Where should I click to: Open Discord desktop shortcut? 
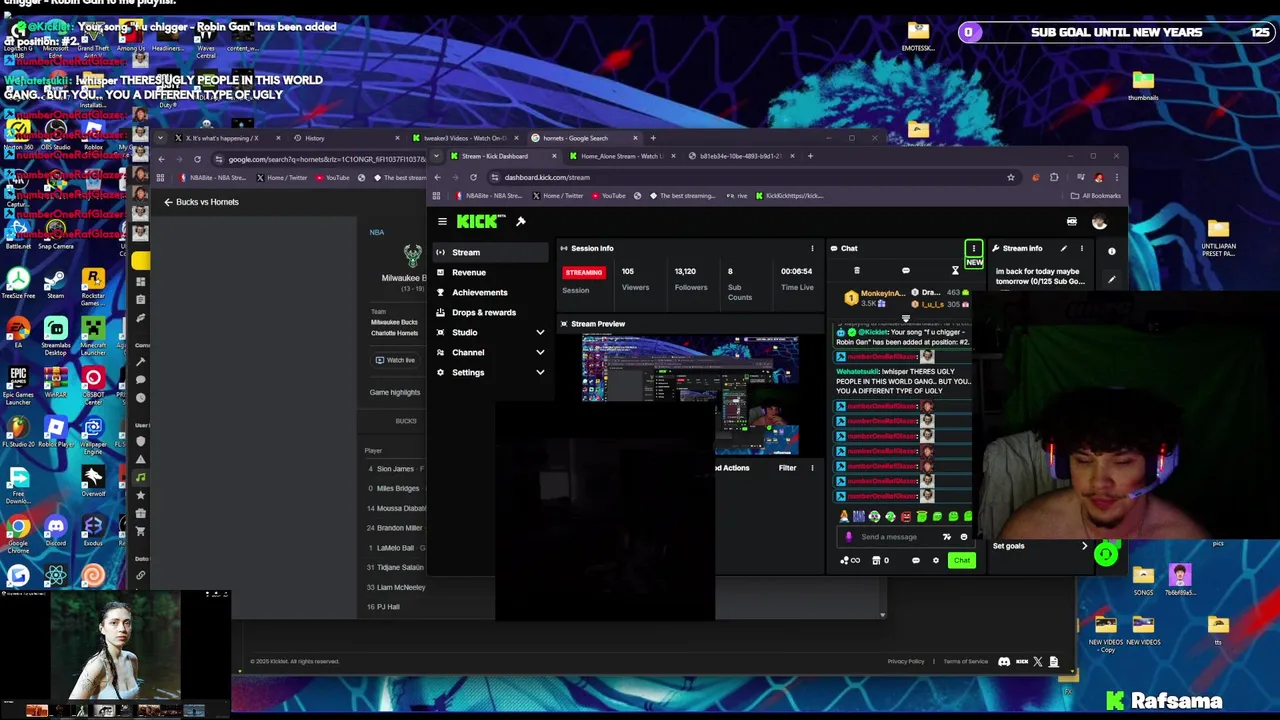(55, 530)
